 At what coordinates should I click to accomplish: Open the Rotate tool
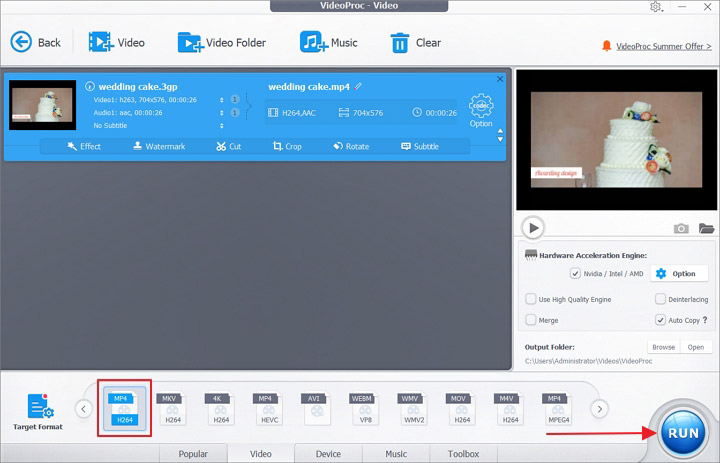click(351, 147)
